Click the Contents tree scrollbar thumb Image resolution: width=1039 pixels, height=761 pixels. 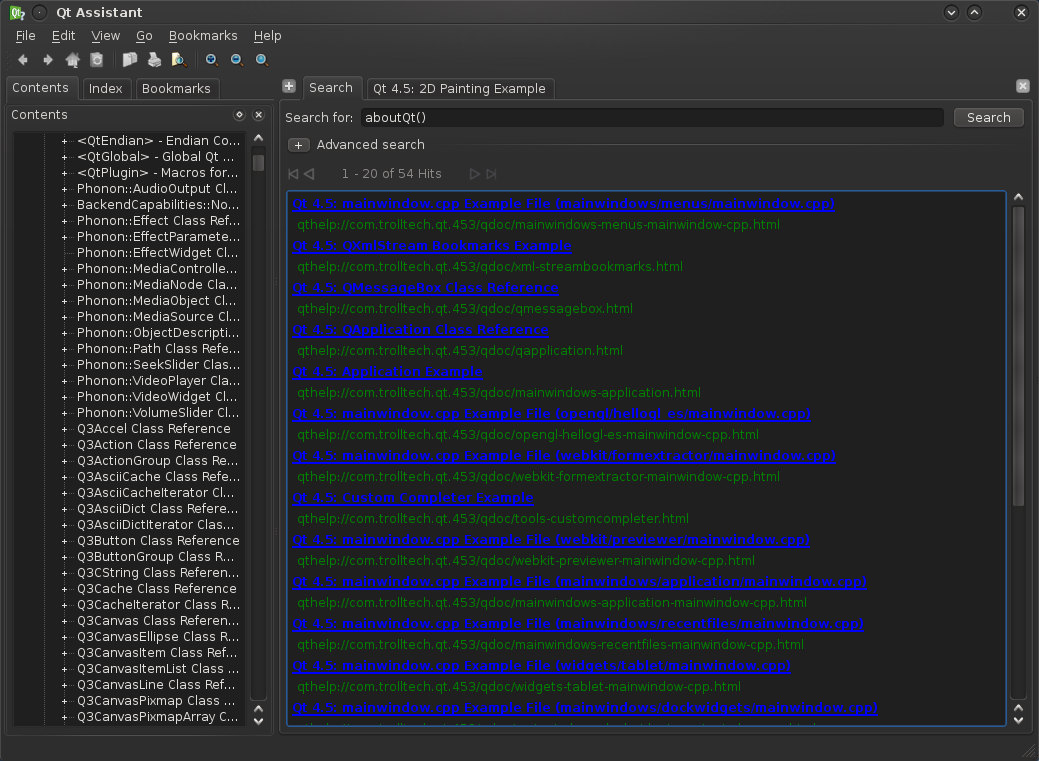258,162
